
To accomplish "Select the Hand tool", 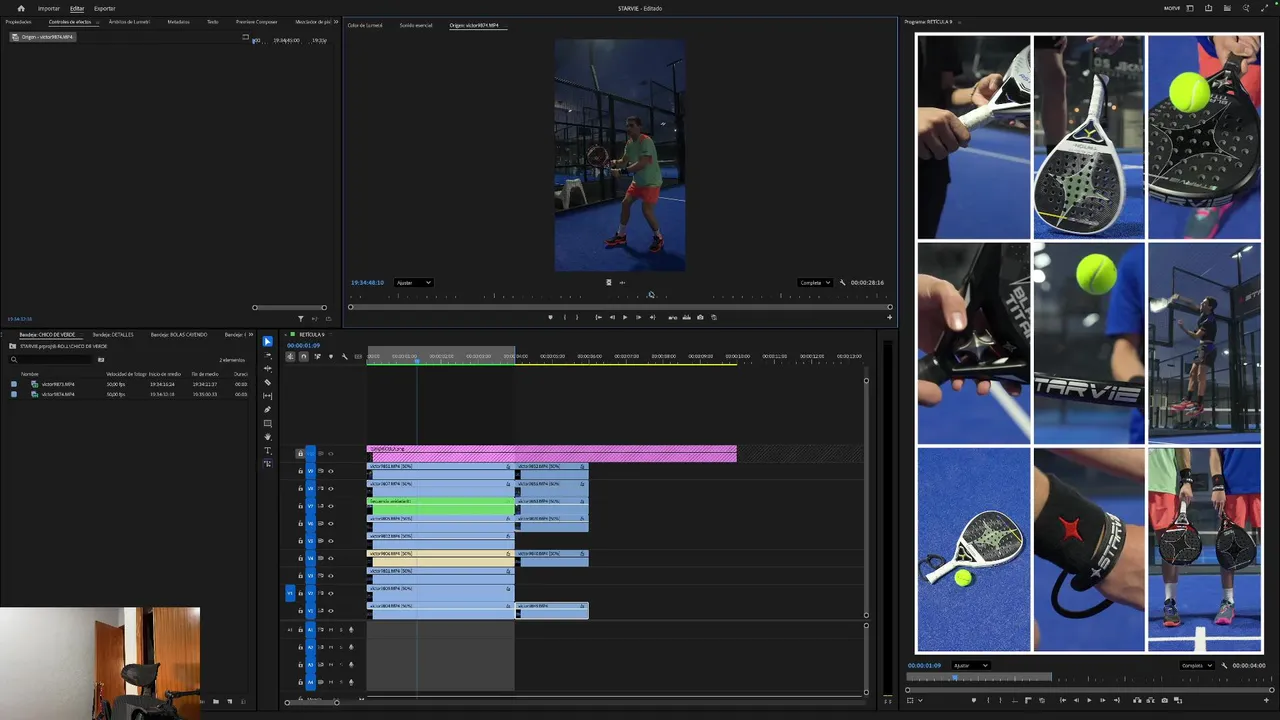I will (x=267, y=437).
